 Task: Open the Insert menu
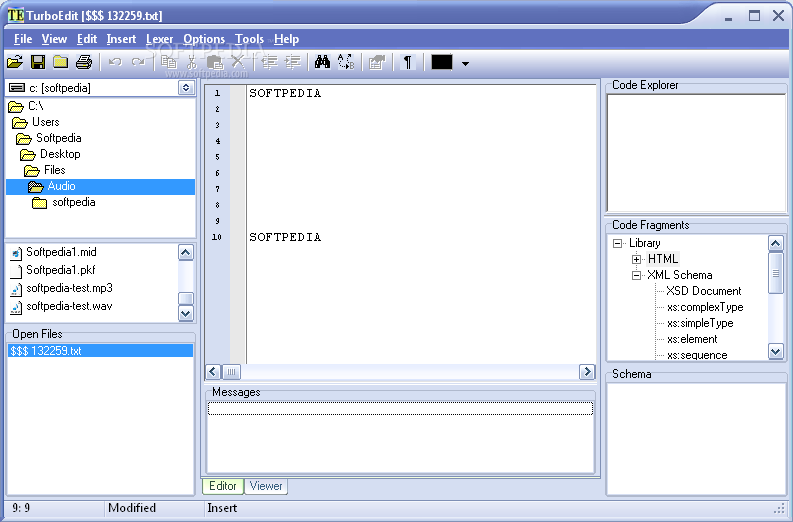point(121,39)
